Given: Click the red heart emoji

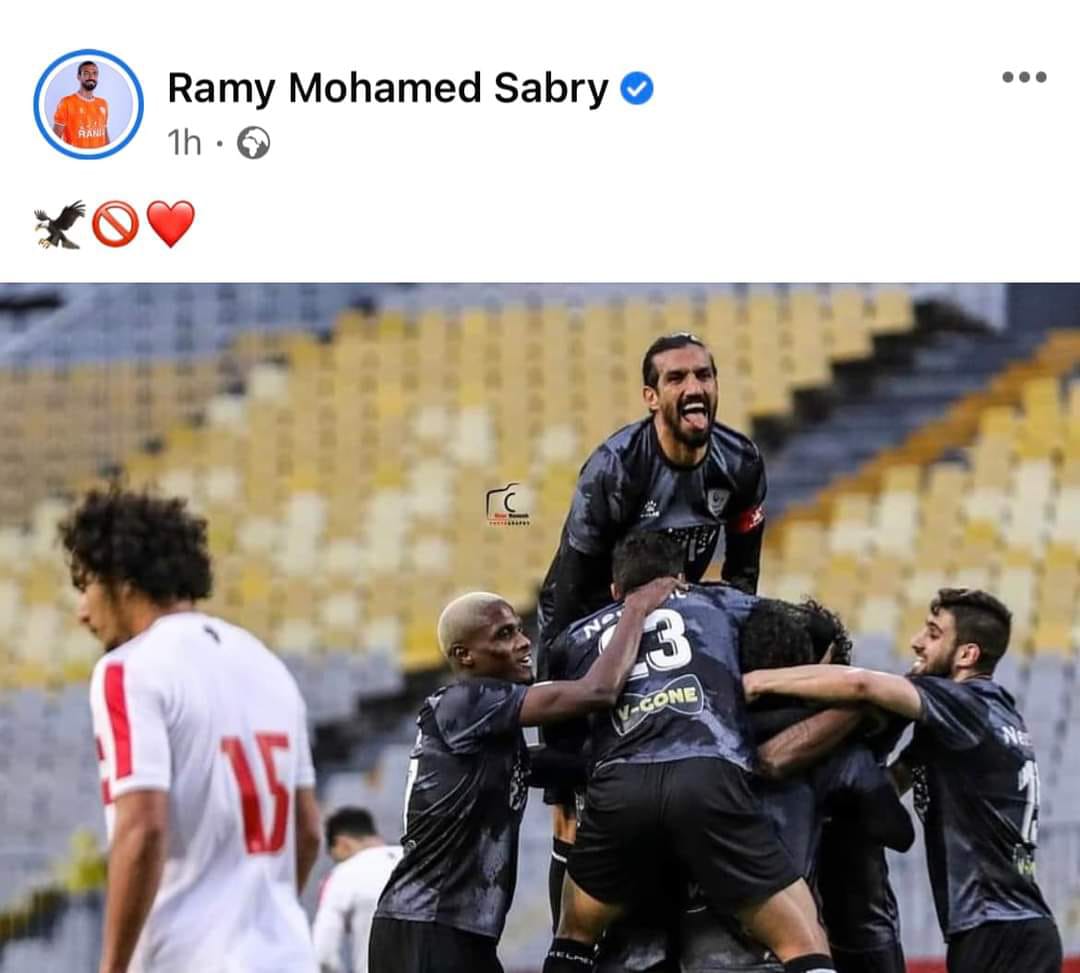Looking at the screenshot, I should point(171,224).
